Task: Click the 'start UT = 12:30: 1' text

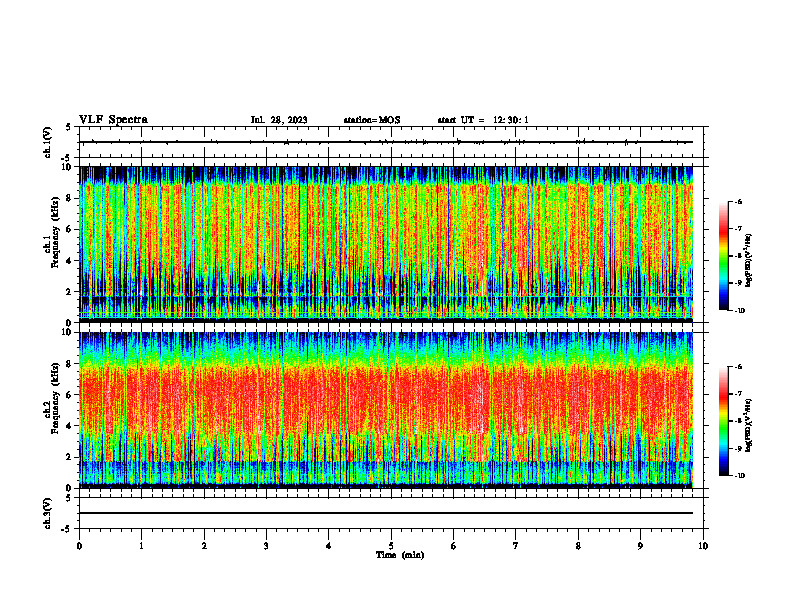Action: pos(482,120)
